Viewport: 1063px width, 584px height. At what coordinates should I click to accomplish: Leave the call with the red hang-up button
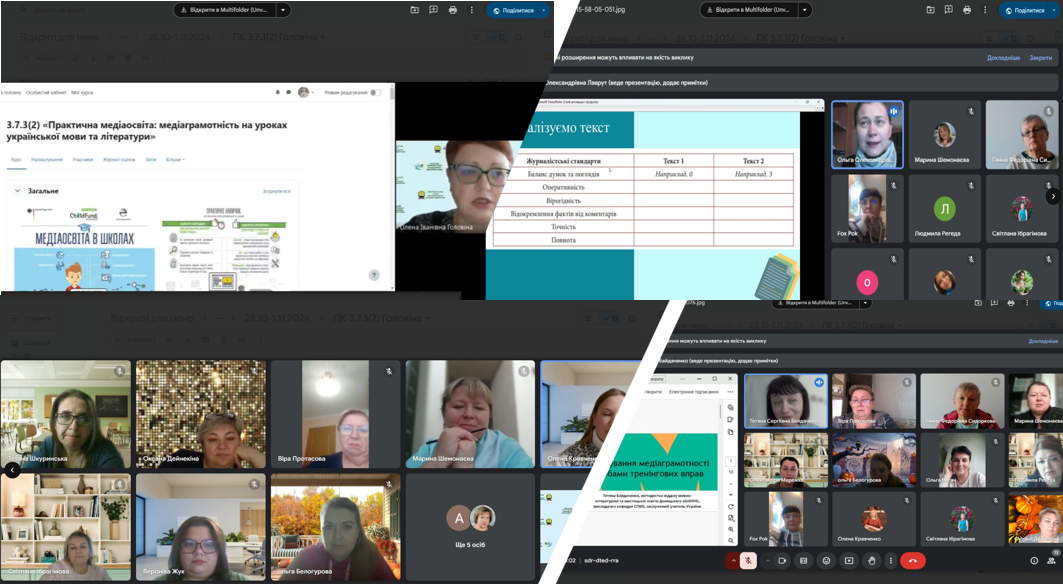(912, 560)
